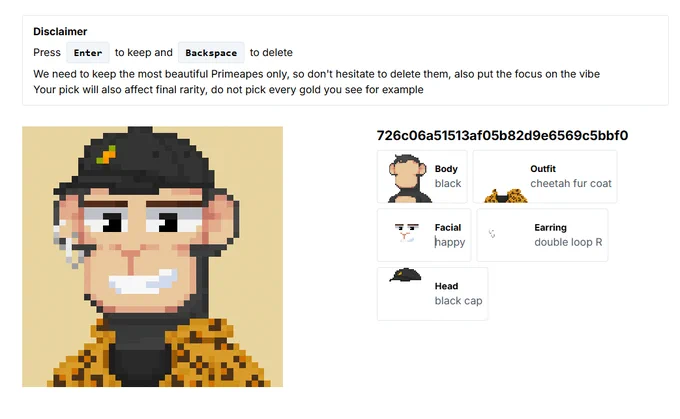The image size is (680, 419).
Task: Click the 'happy' facial value text
Action: tap(450, 242)
